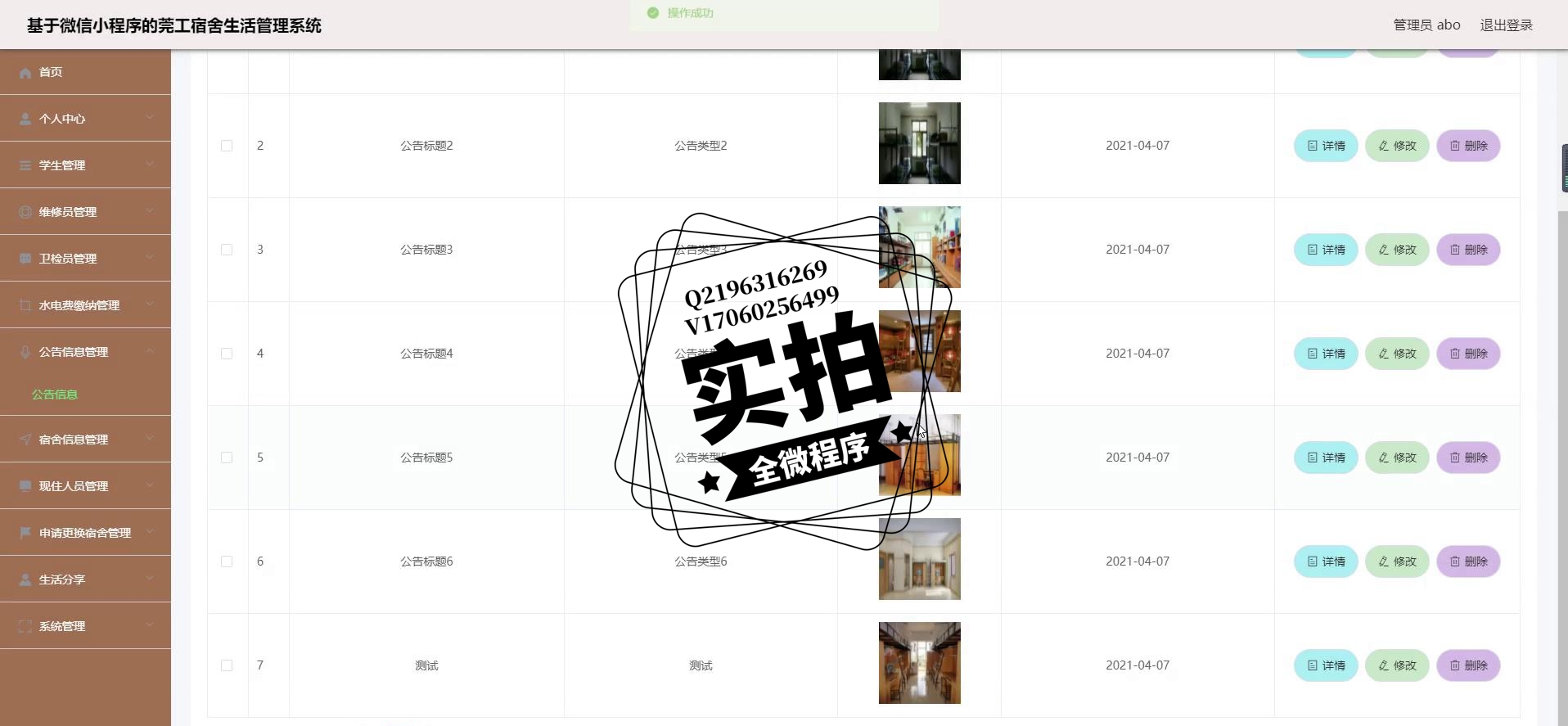This screenshot has width=1568, height=726.
Task: View 详情 for 公告标题3
Action: tap(1326, 250)
